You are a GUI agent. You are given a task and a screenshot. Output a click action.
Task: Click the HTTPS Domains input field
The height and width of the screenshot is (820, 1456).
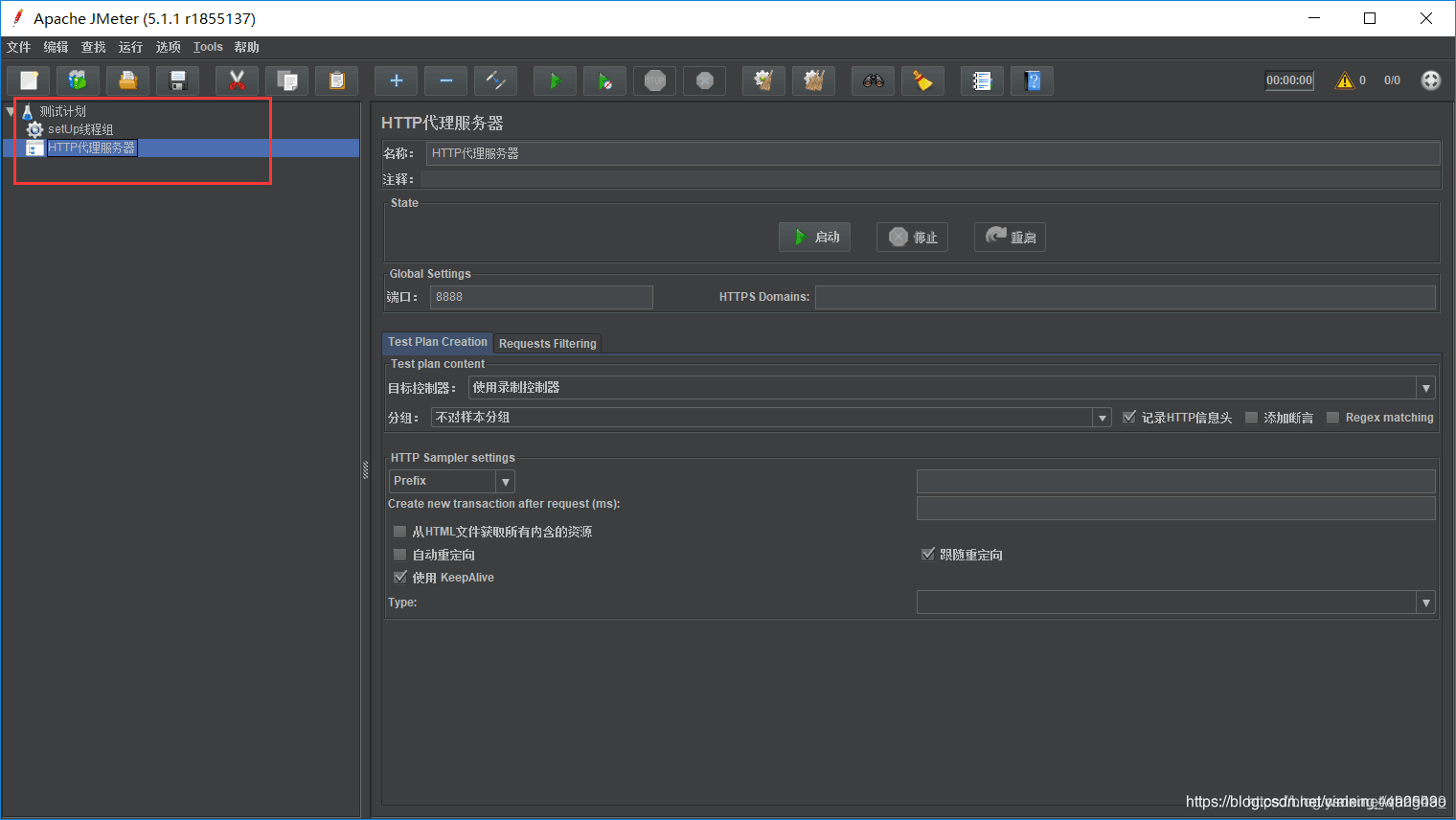click(1126, 297)
